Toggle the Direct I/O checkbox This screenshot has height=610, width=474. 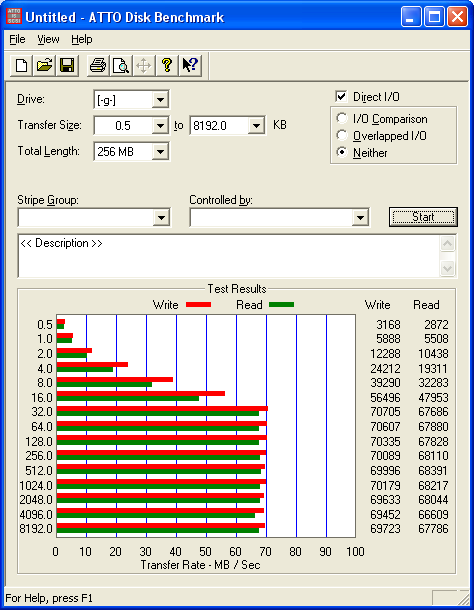click(341, 96)
